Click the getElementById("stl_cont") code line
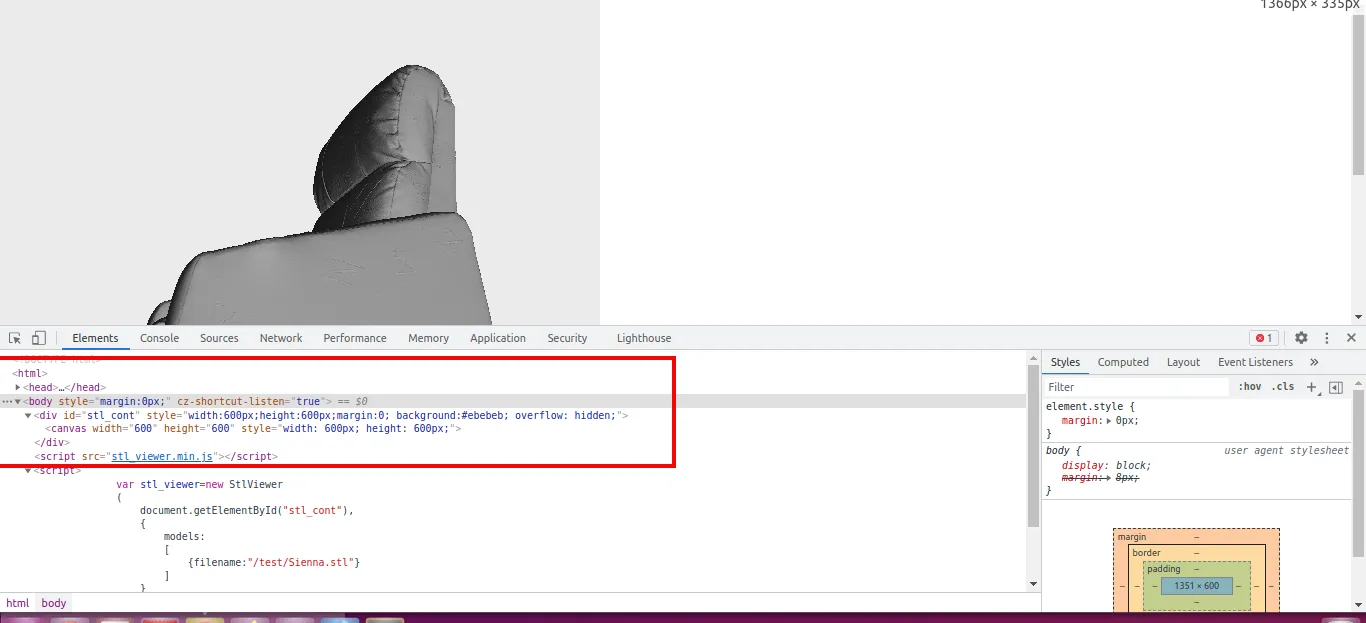The height and width of the screenshot is (623, 1366). pyautogui.click(x=247, y=510)
